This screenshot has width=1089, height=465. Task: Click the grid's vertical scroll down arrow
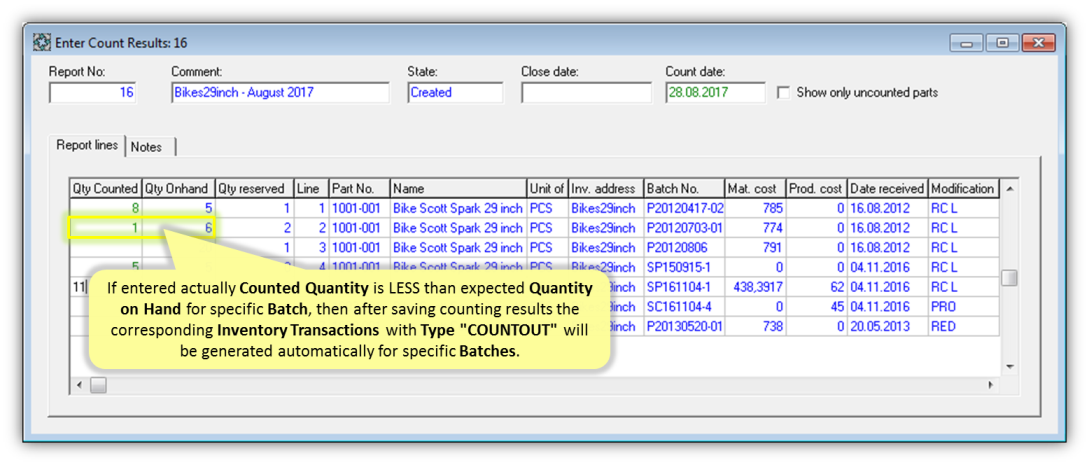pyautogui.click(x=1010, y=366)
